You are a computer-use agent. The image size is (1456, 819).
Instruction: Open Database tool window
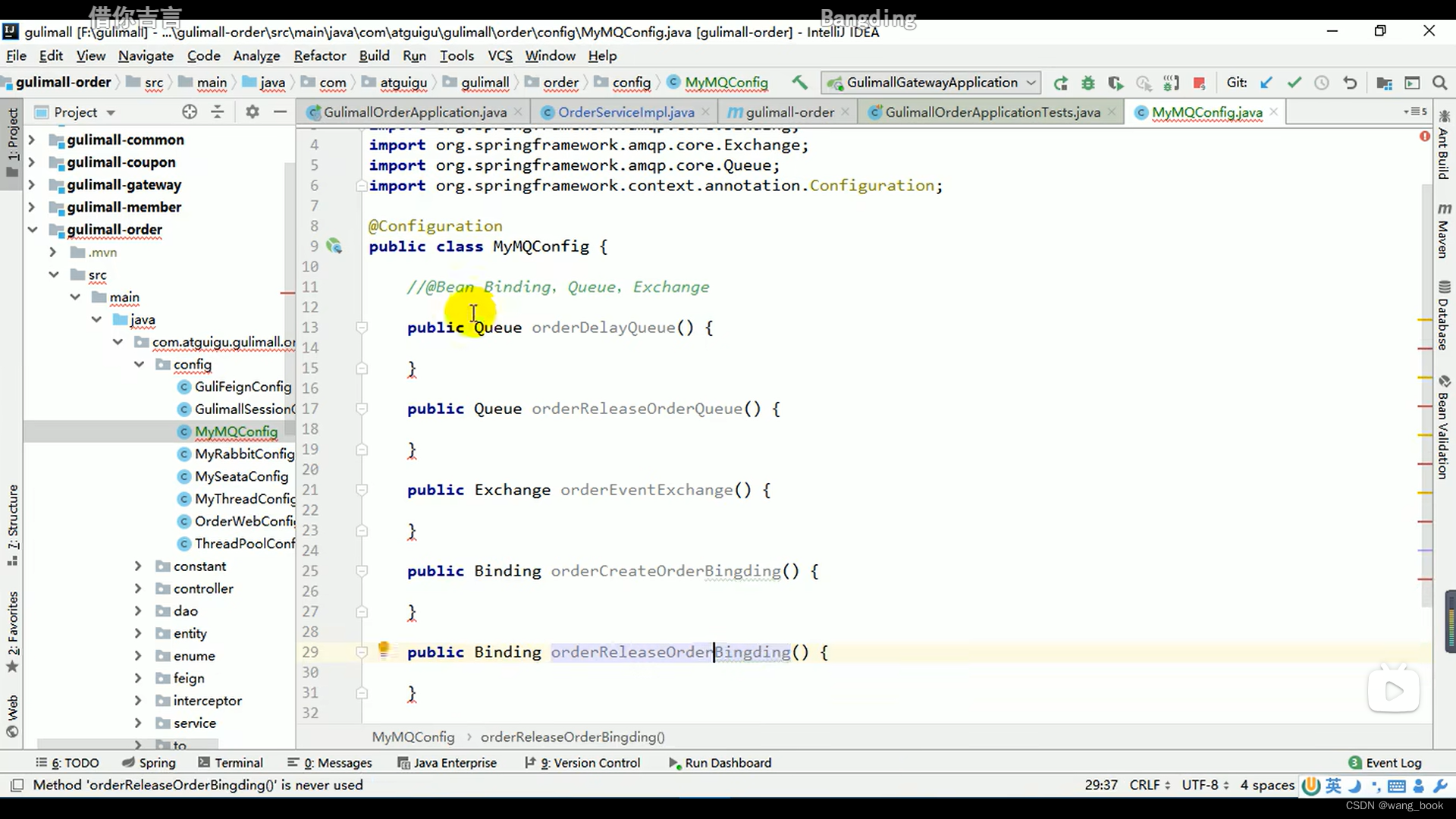[1443, 315]
